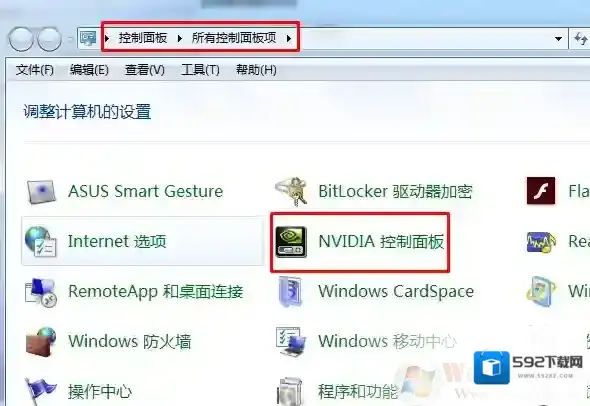Open the 文件(F) menu
590x406 pixels.
35,70
